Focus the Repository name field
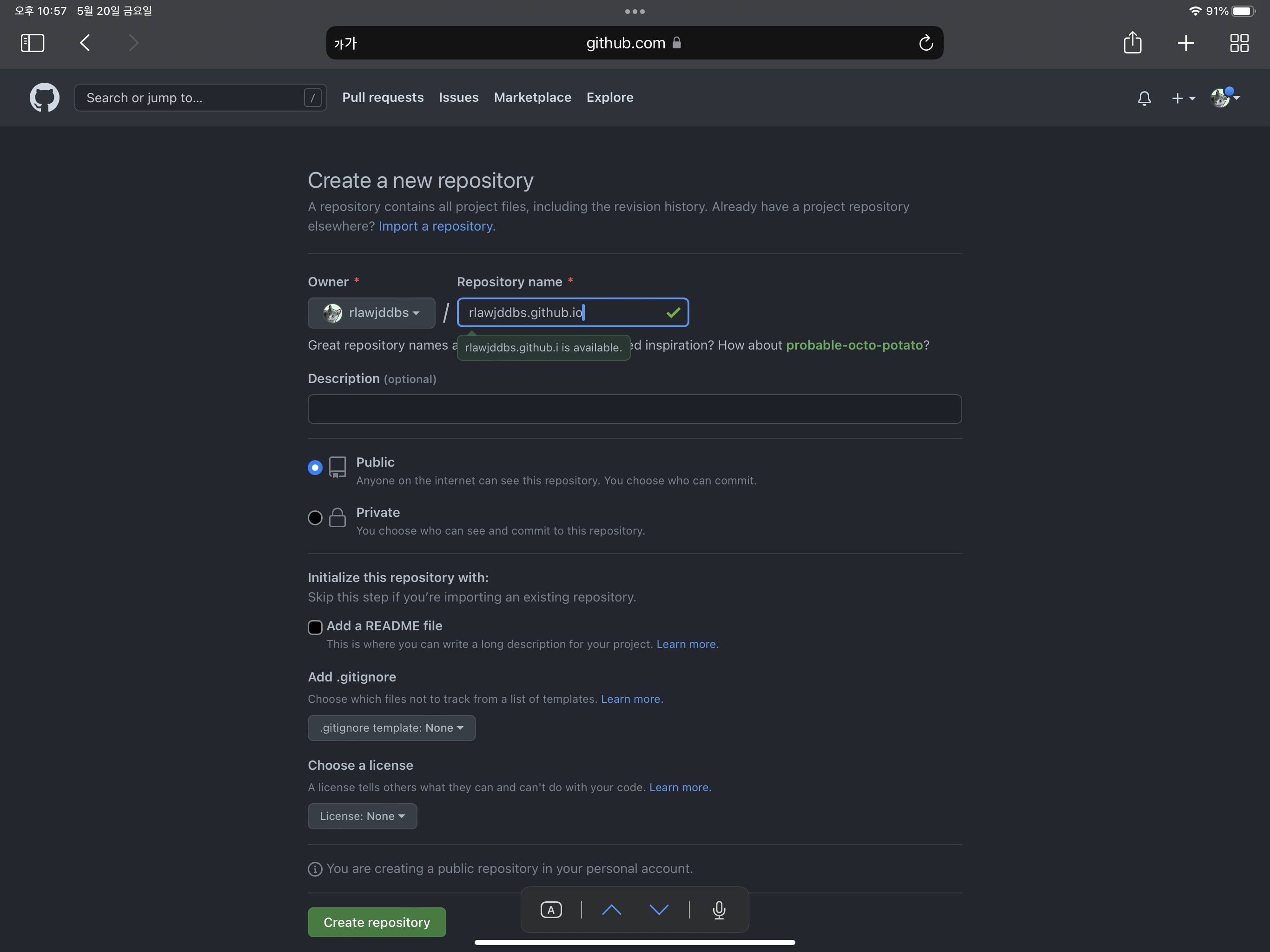Viewport: 1270px width, 952px height. coord(573,312)
